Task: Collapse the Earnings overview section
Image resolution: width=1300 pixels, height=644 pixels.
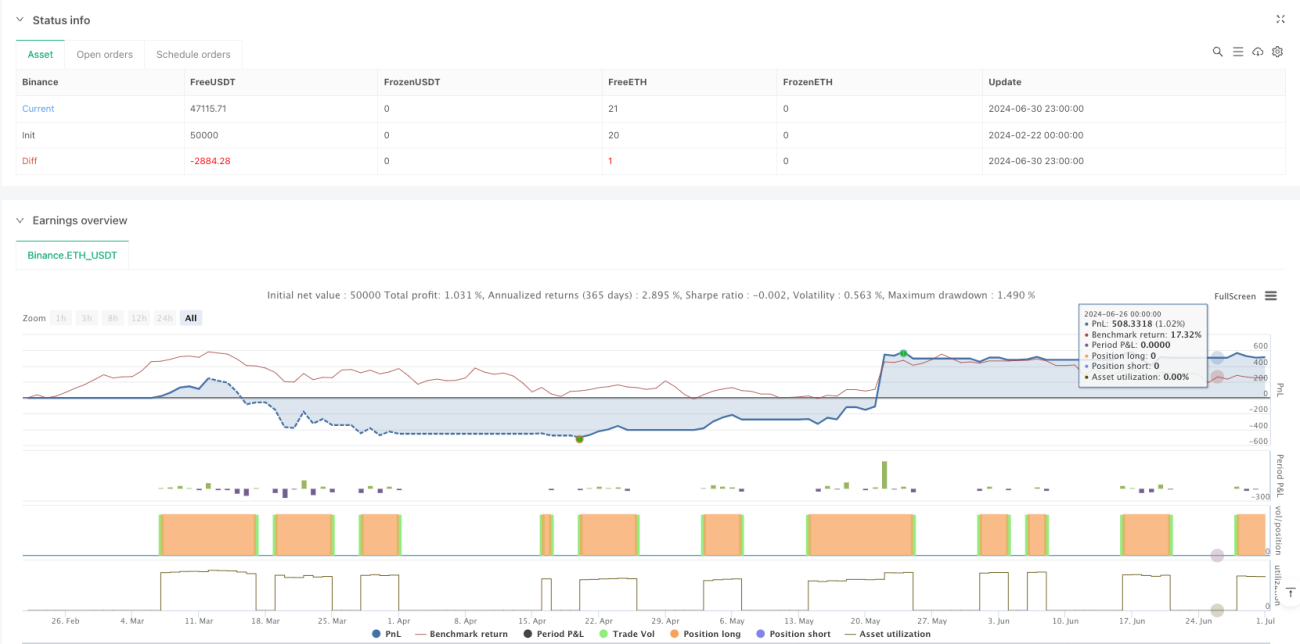Action: (20, 220)
